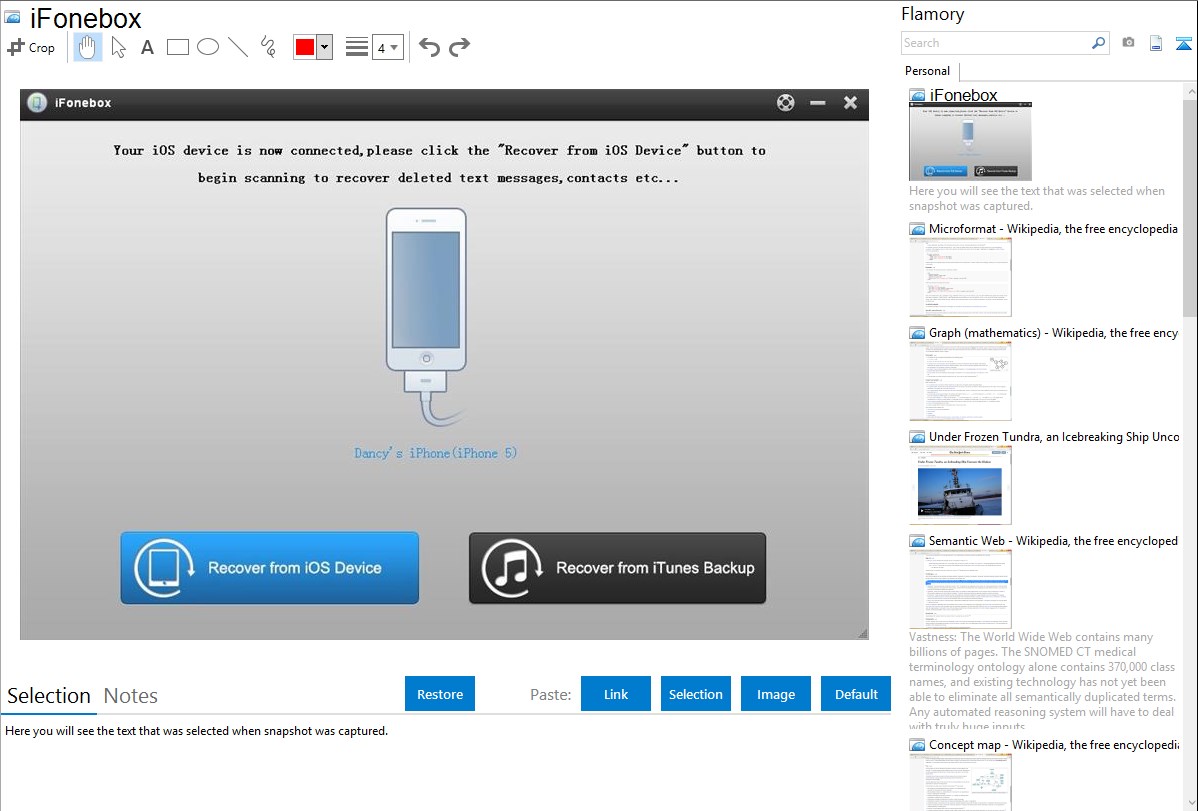1198x811 pixels.
Task: Click the page document icon near search
Action: [1156, 43]
